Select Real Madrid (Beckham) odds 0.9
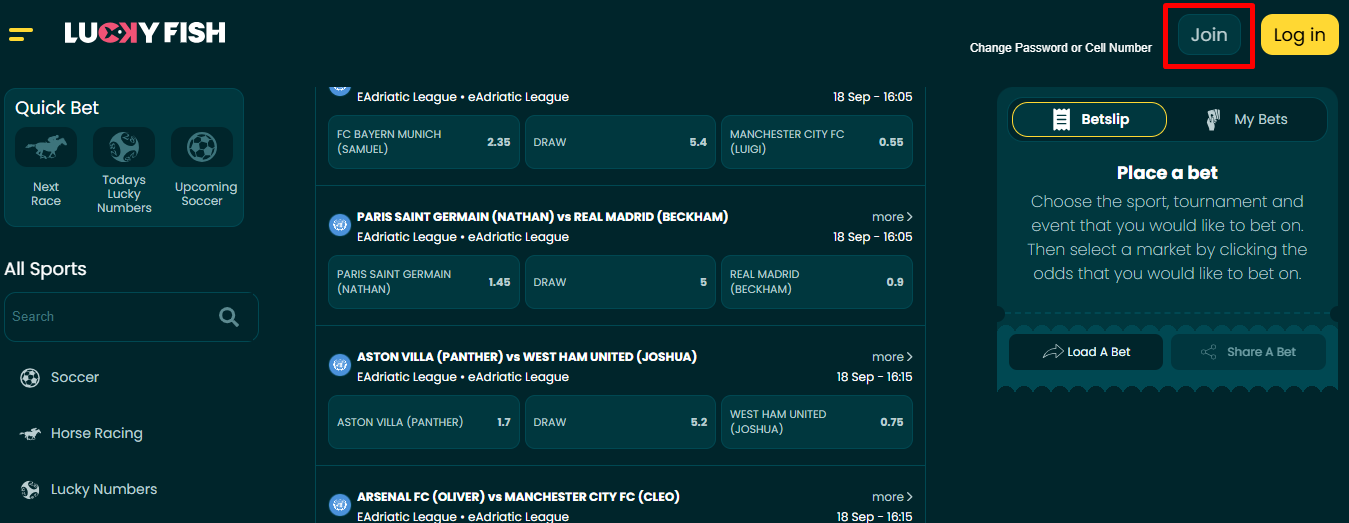1349x523 pixels. click(816, 282)
